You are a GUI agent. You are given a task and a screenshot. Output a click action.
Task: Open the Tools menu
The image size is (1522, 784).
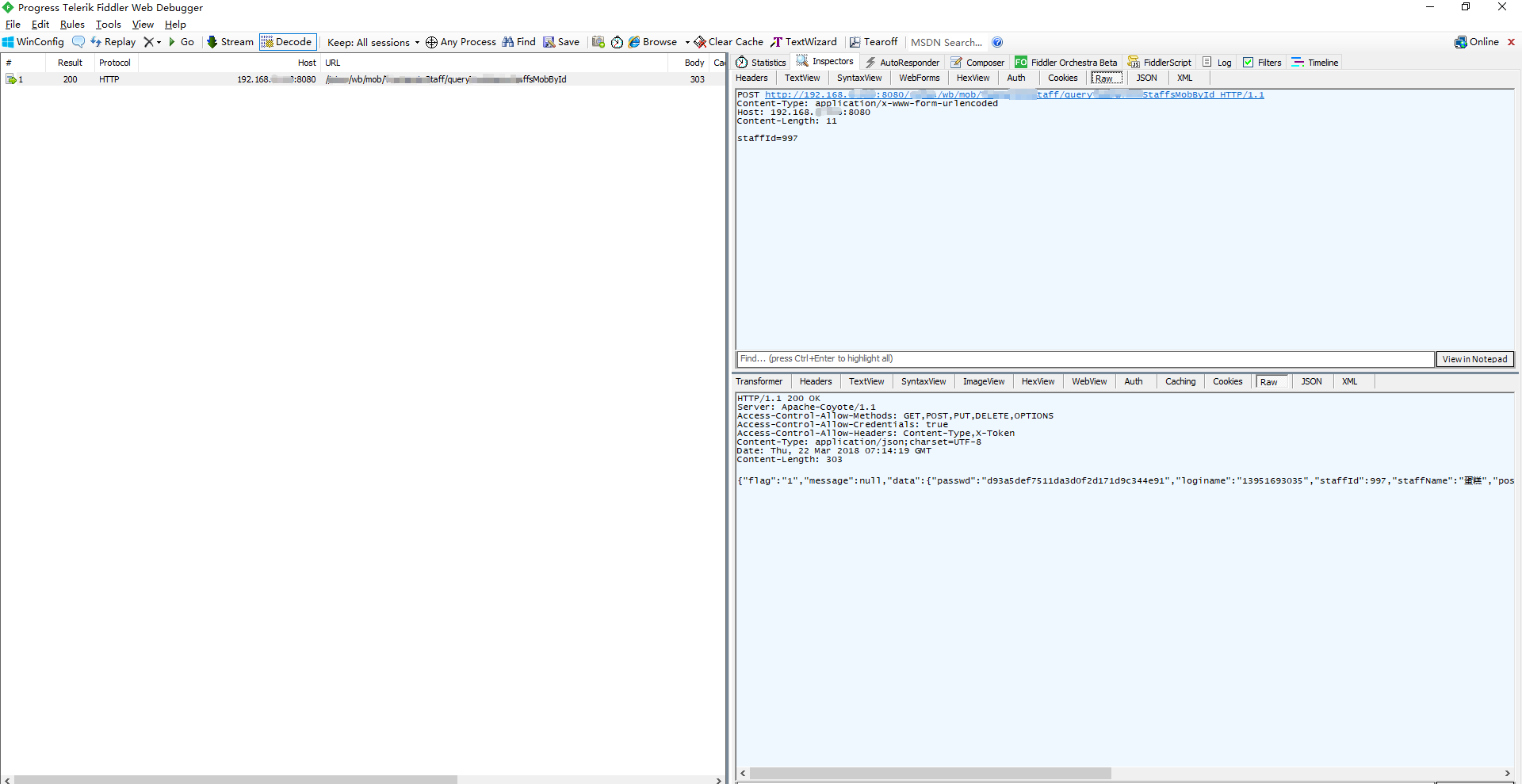[x=109, y=25]
